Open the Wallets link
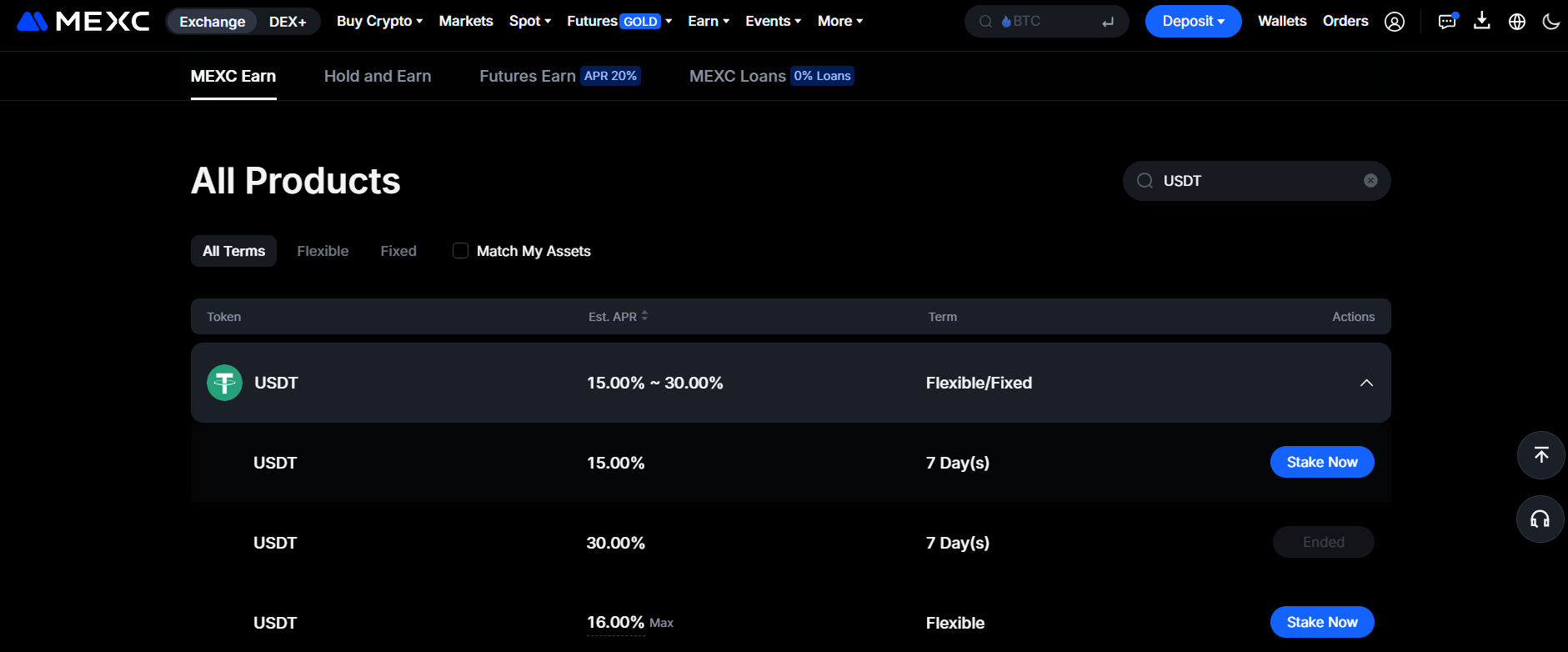The height and width of the screenshot is (652, 1568). (1282, 21)
